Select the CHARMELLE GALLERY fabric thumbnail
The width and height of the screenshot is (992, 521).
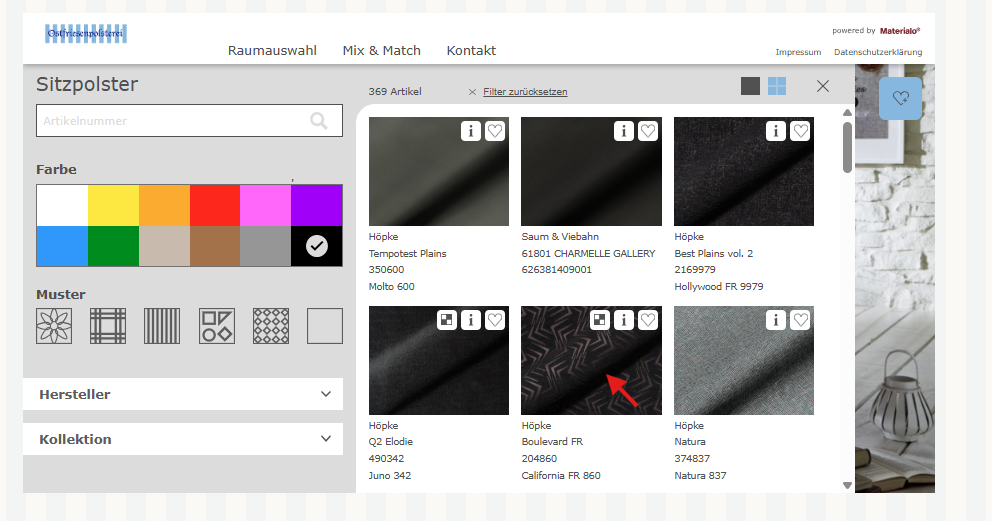tap(592, 171)
